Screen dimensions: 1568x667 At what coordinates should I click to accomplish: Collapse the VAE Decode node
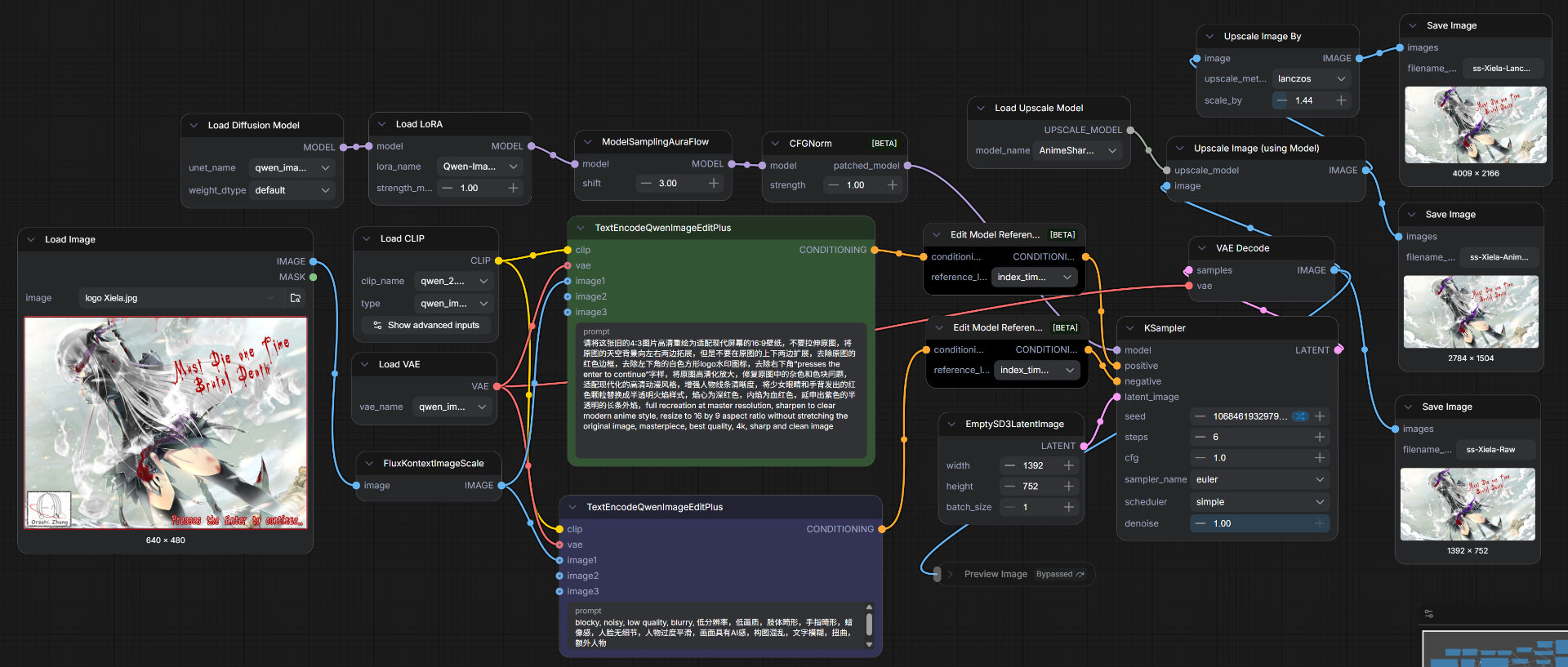1202,248
